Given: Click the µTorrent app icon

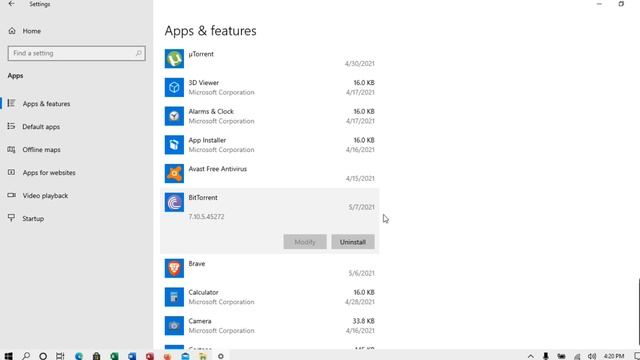Looking at the screenshot, I should click(x=174, y=59).
